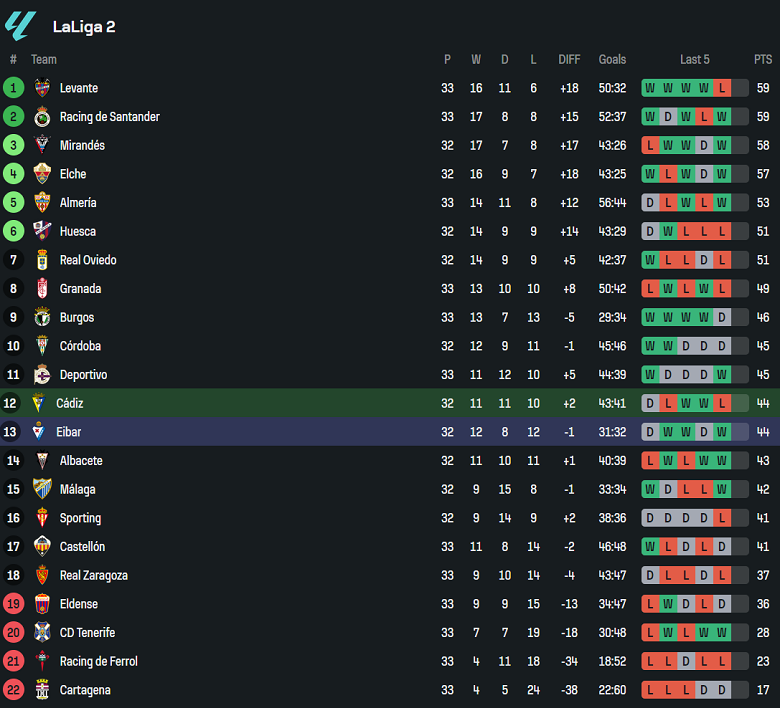Sort table by DIFF column header
This screenshot has width=780, height=708.
tap(569, 60)
